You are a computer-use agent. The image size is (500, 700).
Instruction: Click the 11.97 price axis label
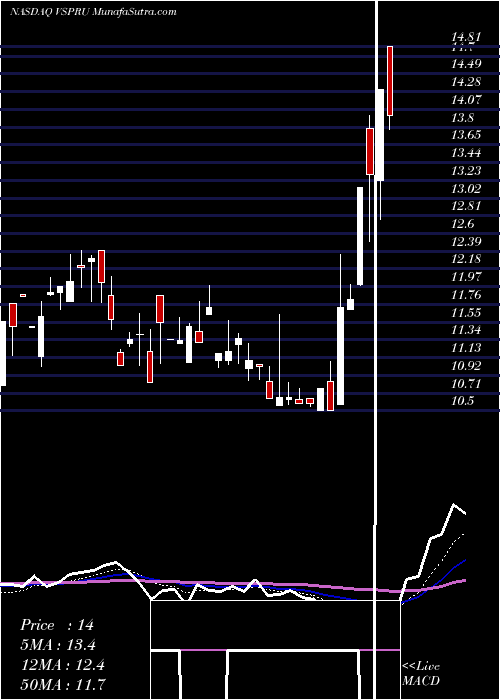coord(466,277)
